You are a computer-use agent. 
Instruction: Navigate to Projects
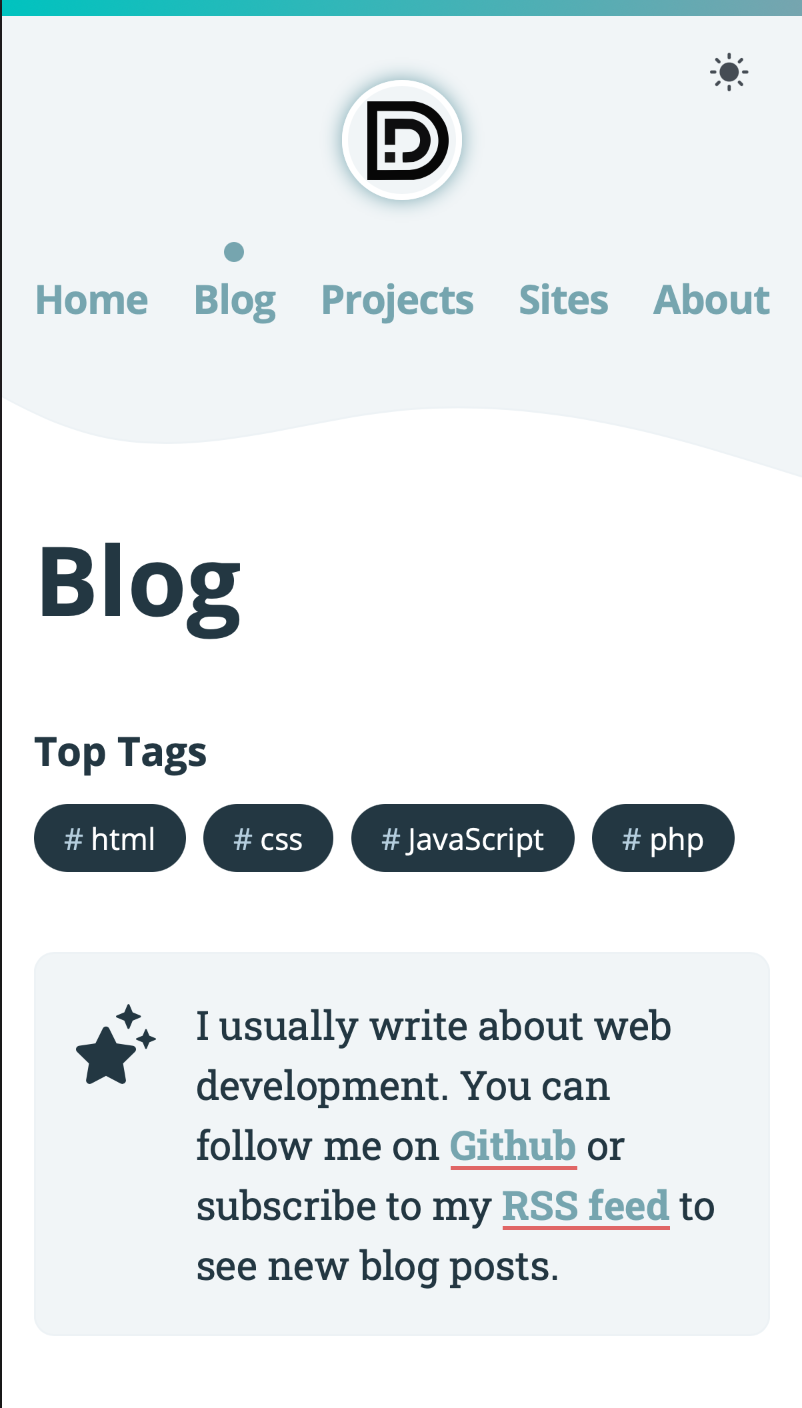pyautogui.click(x=397, y=300)
